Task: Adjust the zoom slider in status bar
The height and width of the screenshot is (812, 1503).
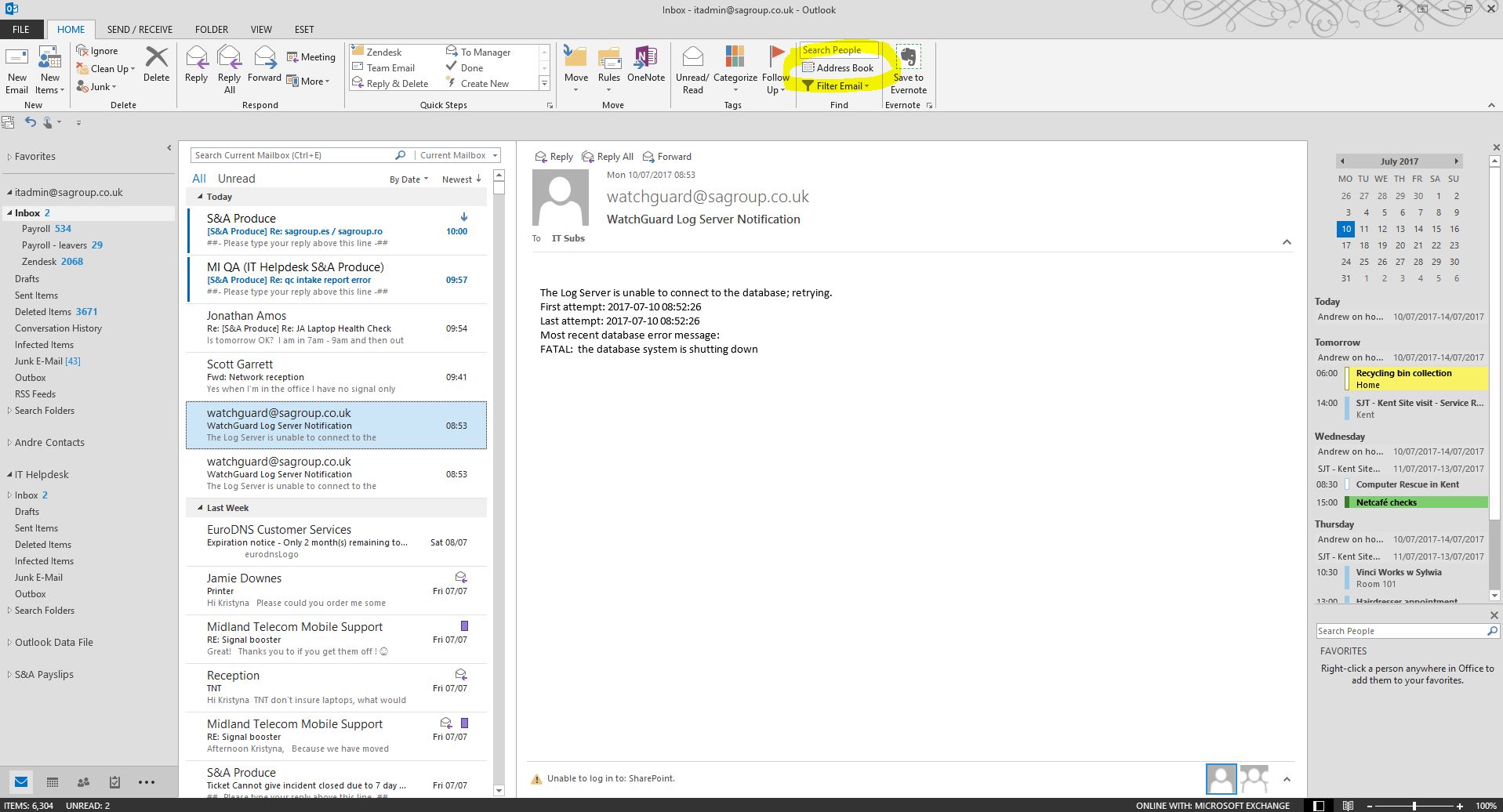Action: (1414, 806)
